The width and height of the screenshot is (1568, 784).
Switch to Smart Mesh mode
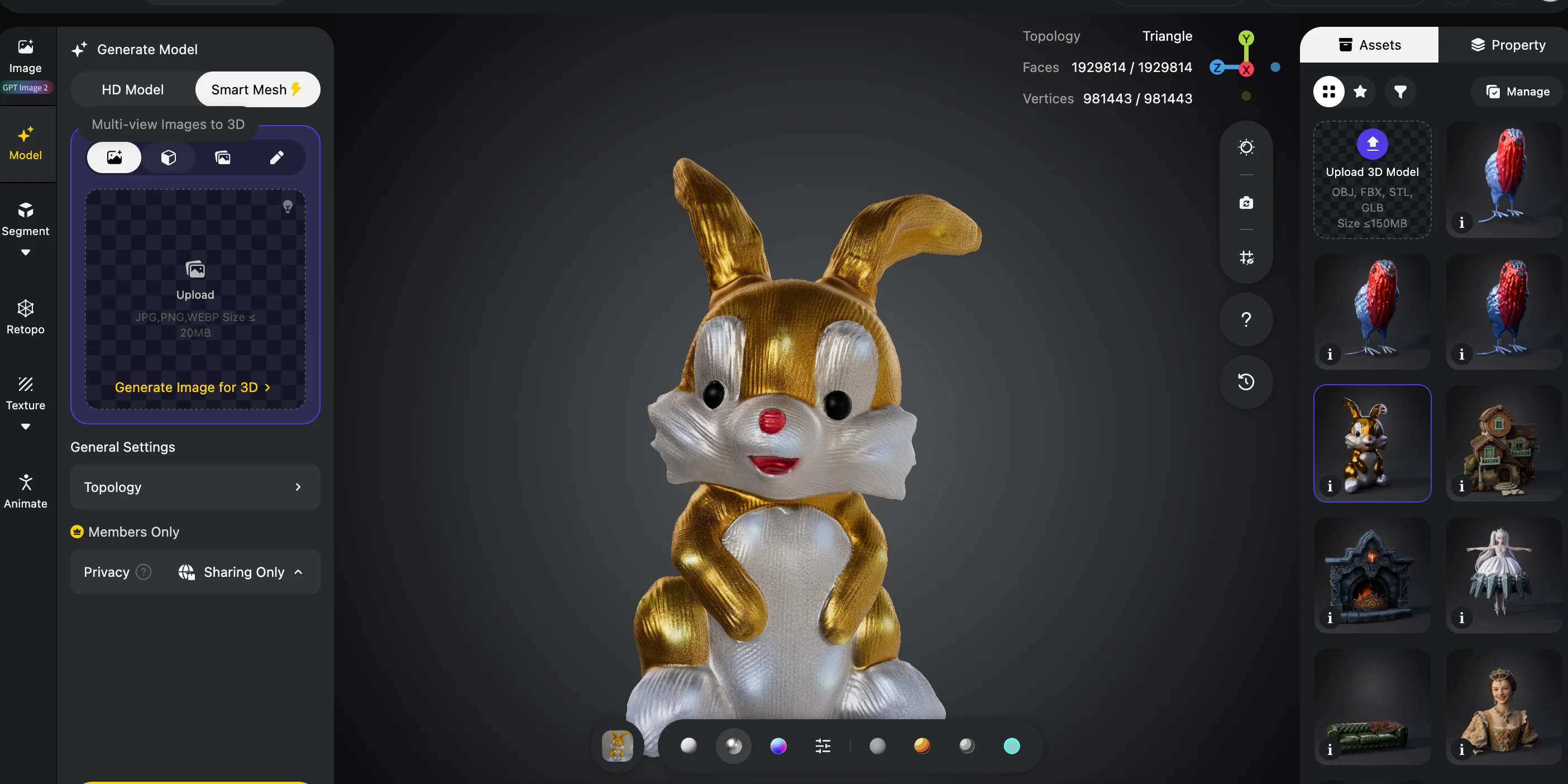coord(257,89)
